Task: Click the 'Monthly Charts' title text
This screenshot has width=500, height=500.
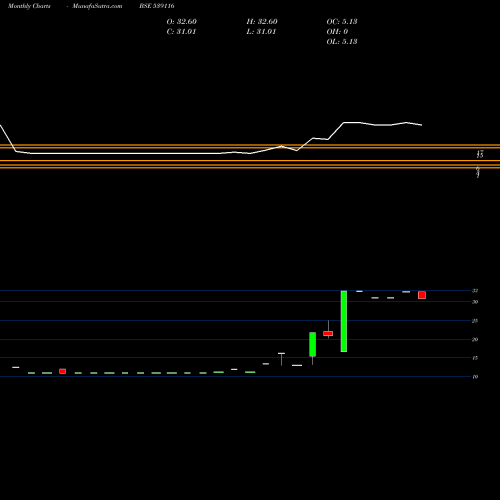Action: [29, 6]
